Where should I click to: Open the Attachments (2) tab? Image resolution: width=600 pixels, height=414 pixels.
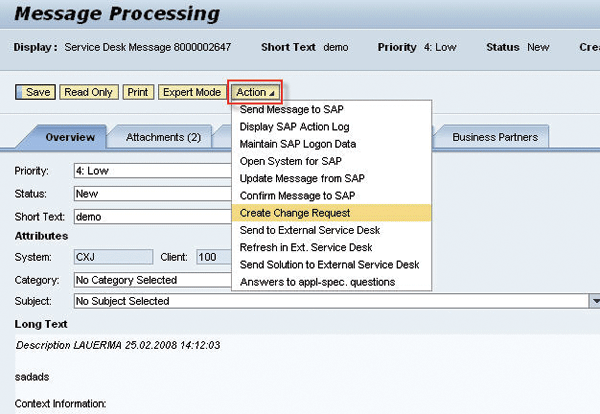[x=163, y=137]
